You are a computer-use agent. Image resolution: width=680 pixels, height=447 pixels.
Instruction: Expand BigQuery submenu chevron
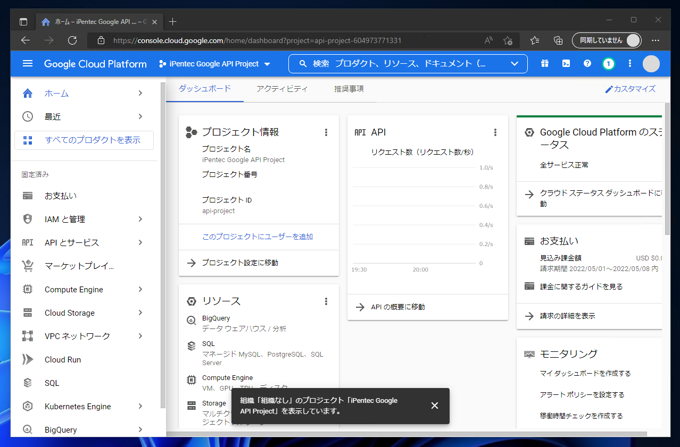(140, 430)
